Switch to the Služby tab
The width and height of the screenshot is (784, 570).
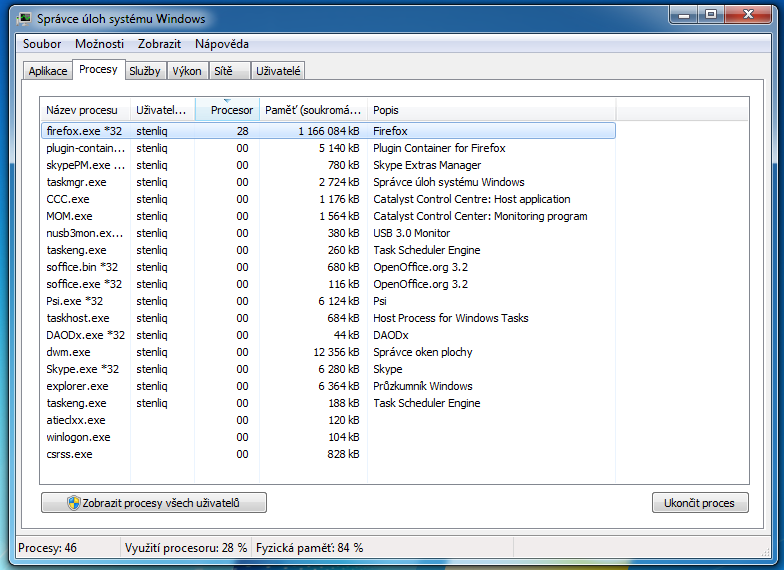[x=145, y=71]
